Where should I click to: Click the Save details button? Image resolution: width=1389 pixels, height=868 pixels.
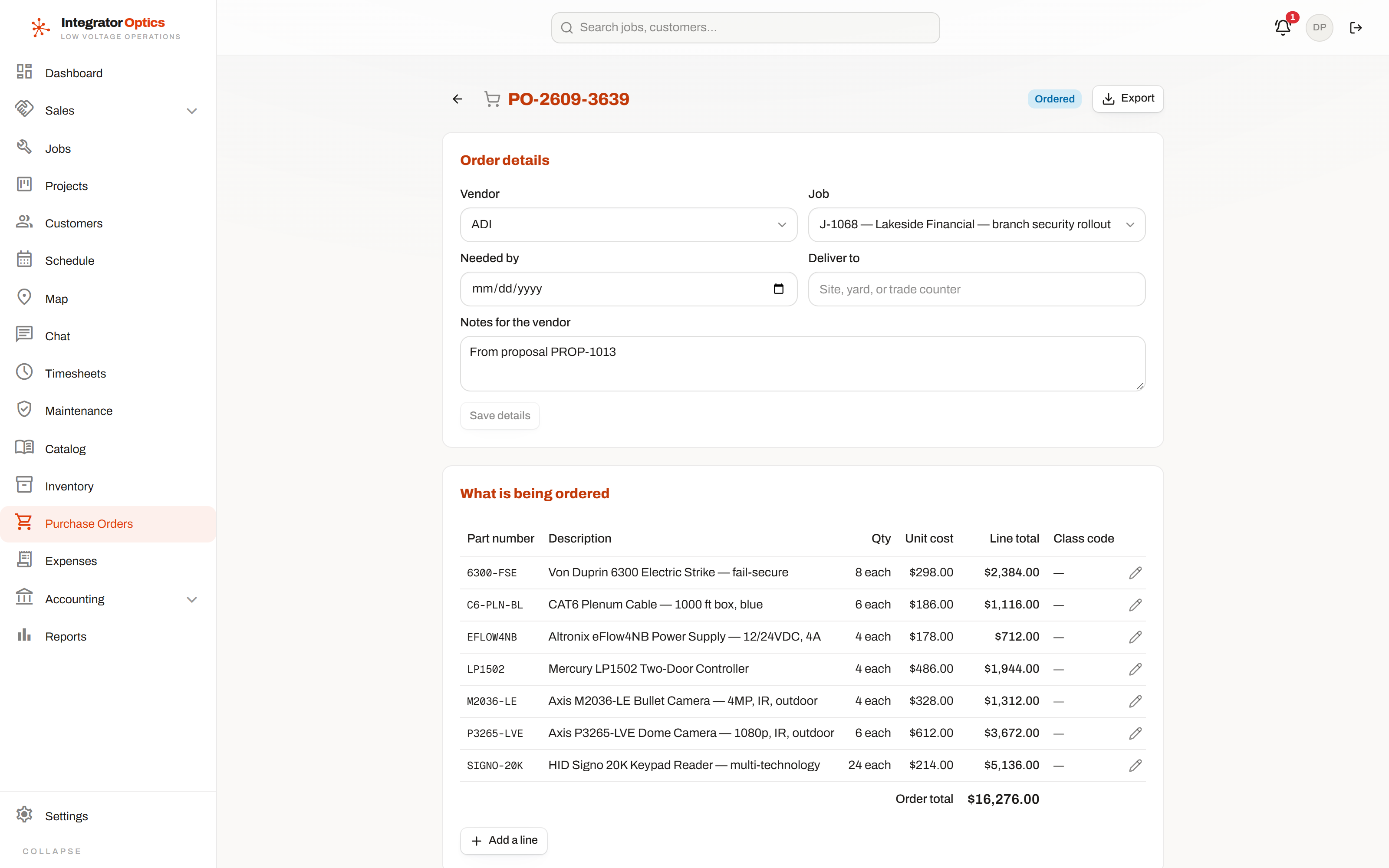(x=499, y=416)
